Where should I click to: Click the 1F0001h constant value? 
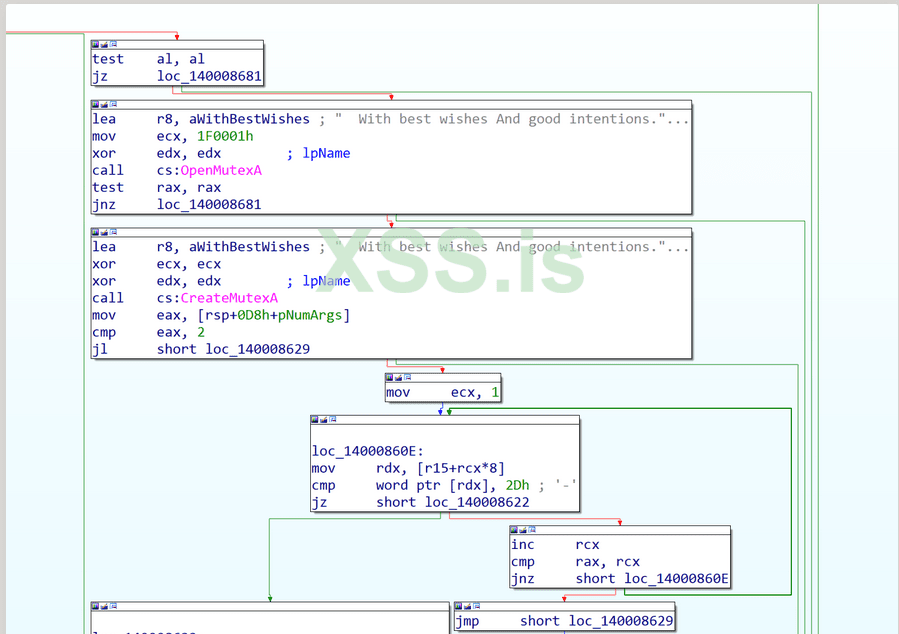pos(225,136)
